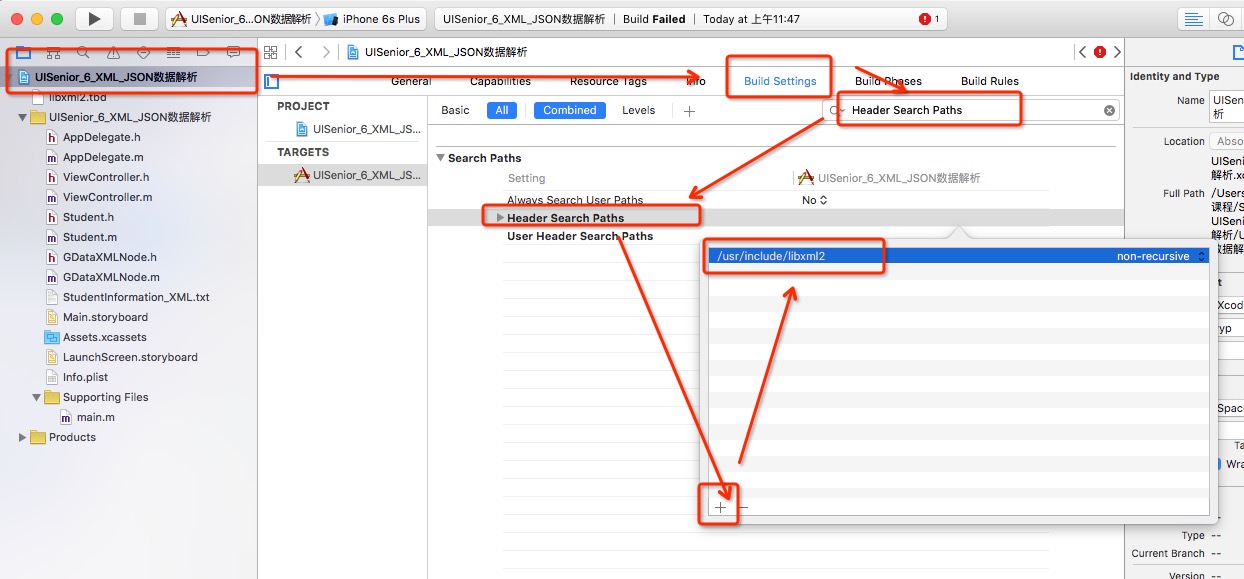This screenshot has width=1244, height=579.
Task: Select Levels view mode
Action: point(639,110)
